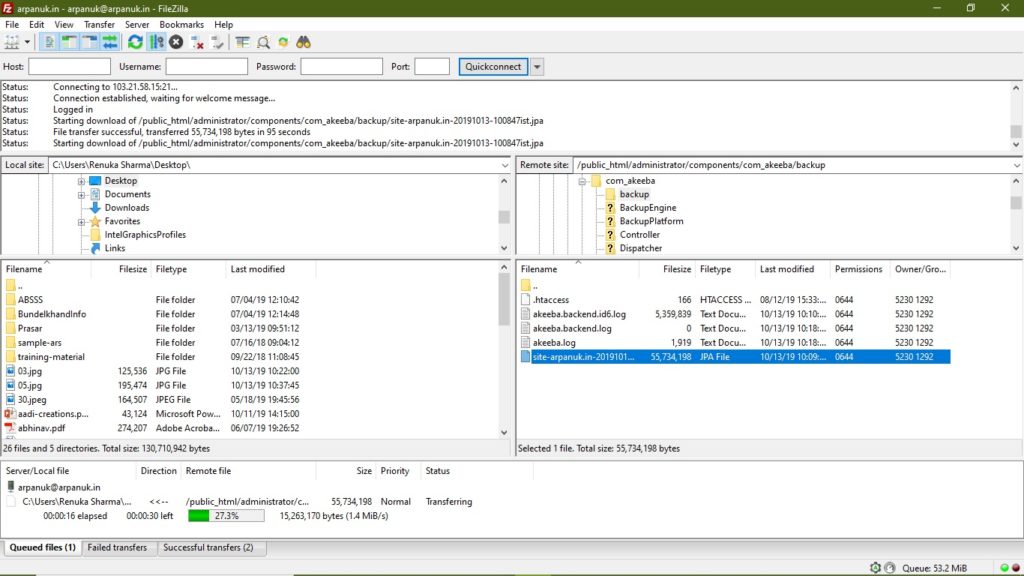Select BackupEngine in the remote tree
The height and width of the screenshot is (576, 1024).
tap(648, 208)
